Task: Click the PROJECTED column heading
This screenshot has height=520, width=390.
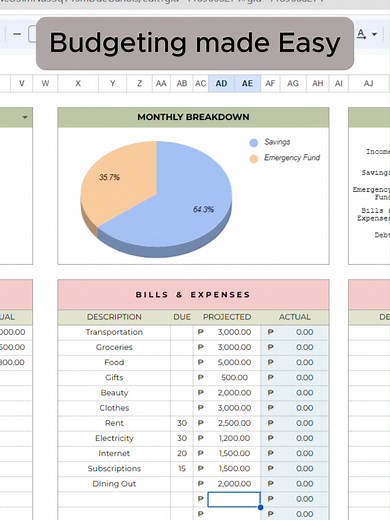Action: (x=227, y=317)
